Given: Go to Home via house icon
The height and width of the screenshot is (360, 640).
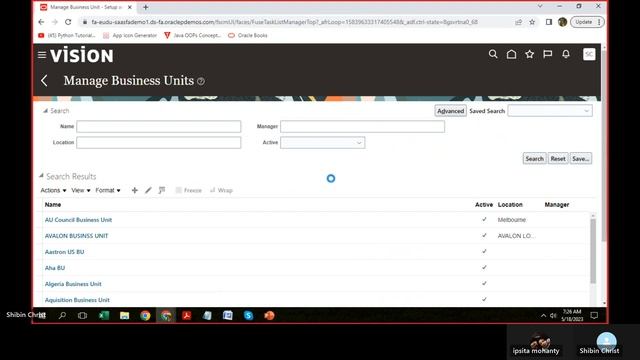Looking at the screenshot, I should coord(511,54).
